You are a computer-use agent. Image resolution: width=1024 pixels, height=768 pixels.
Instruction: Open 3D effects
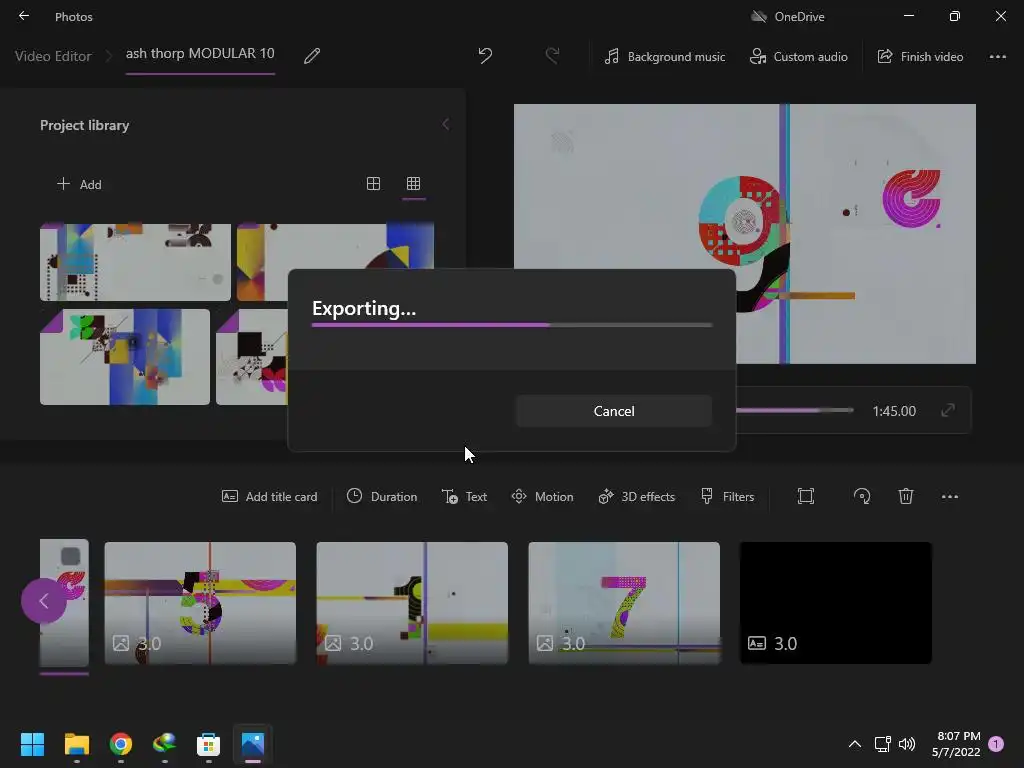point(636,496)
